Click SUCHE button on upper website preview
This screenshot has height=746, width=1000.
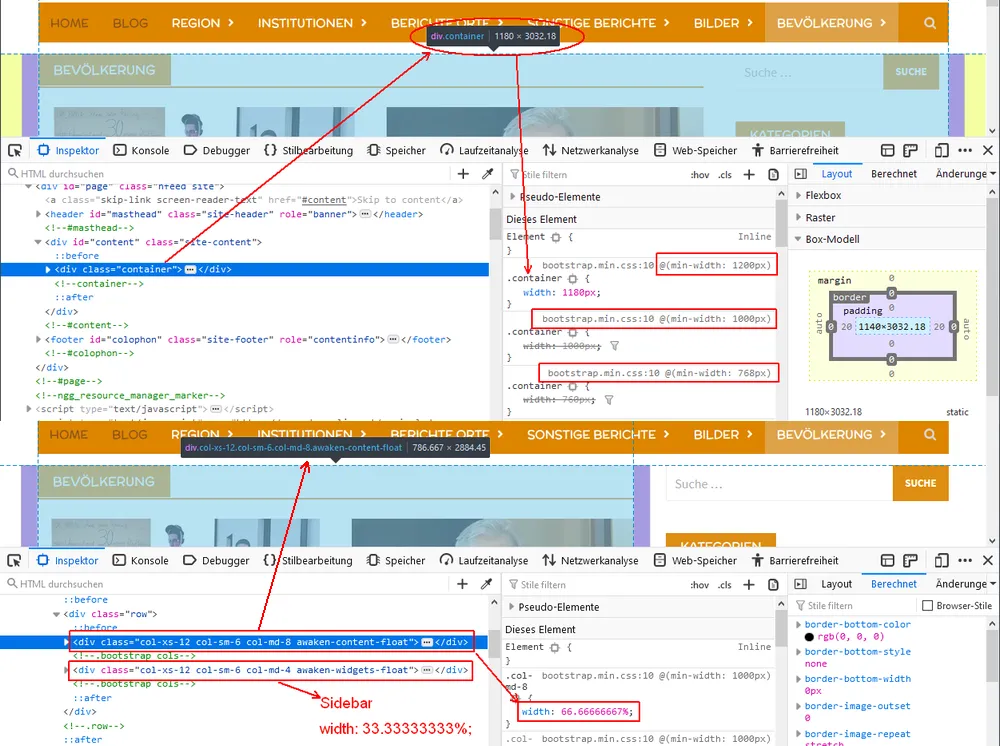[911, 72]
